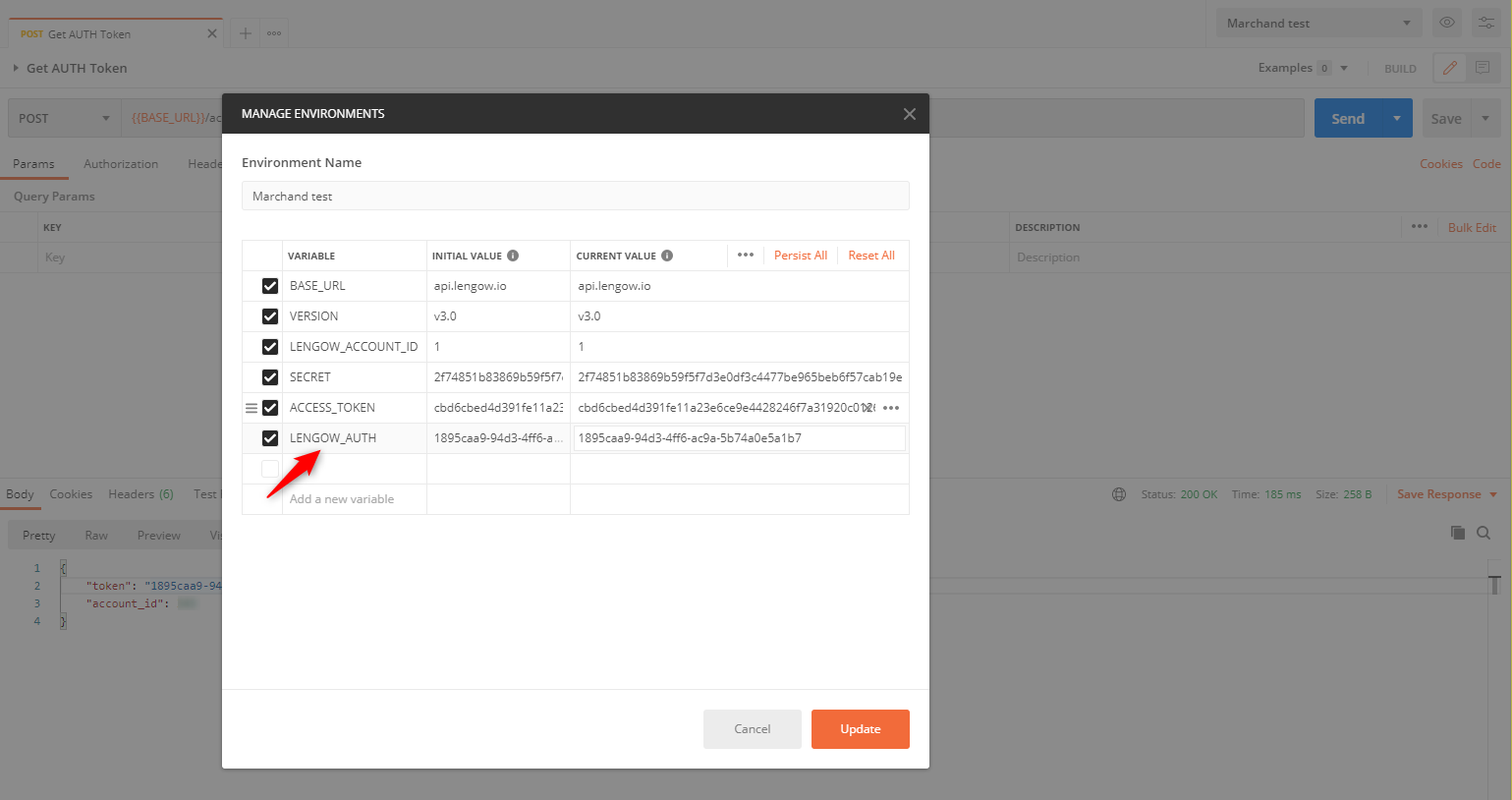
Task: Copy response body to clipboard icon
Action: (1458, 533)
